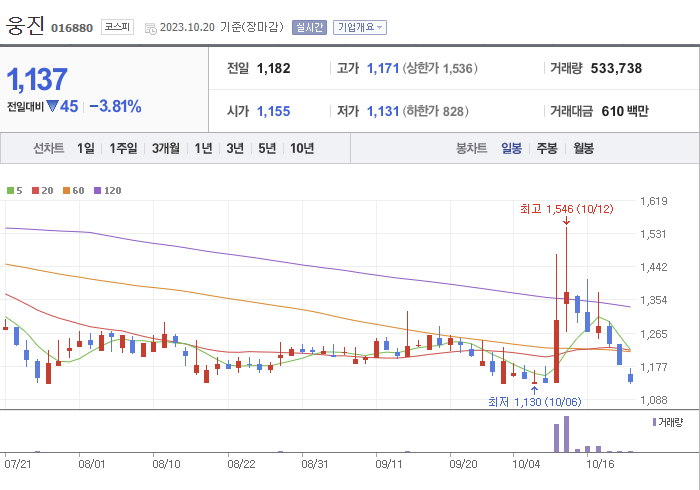The height and width of the screenshot is (490, 700).
Task: Click the 시가 value 1,155
Action: tap(274, 111)
